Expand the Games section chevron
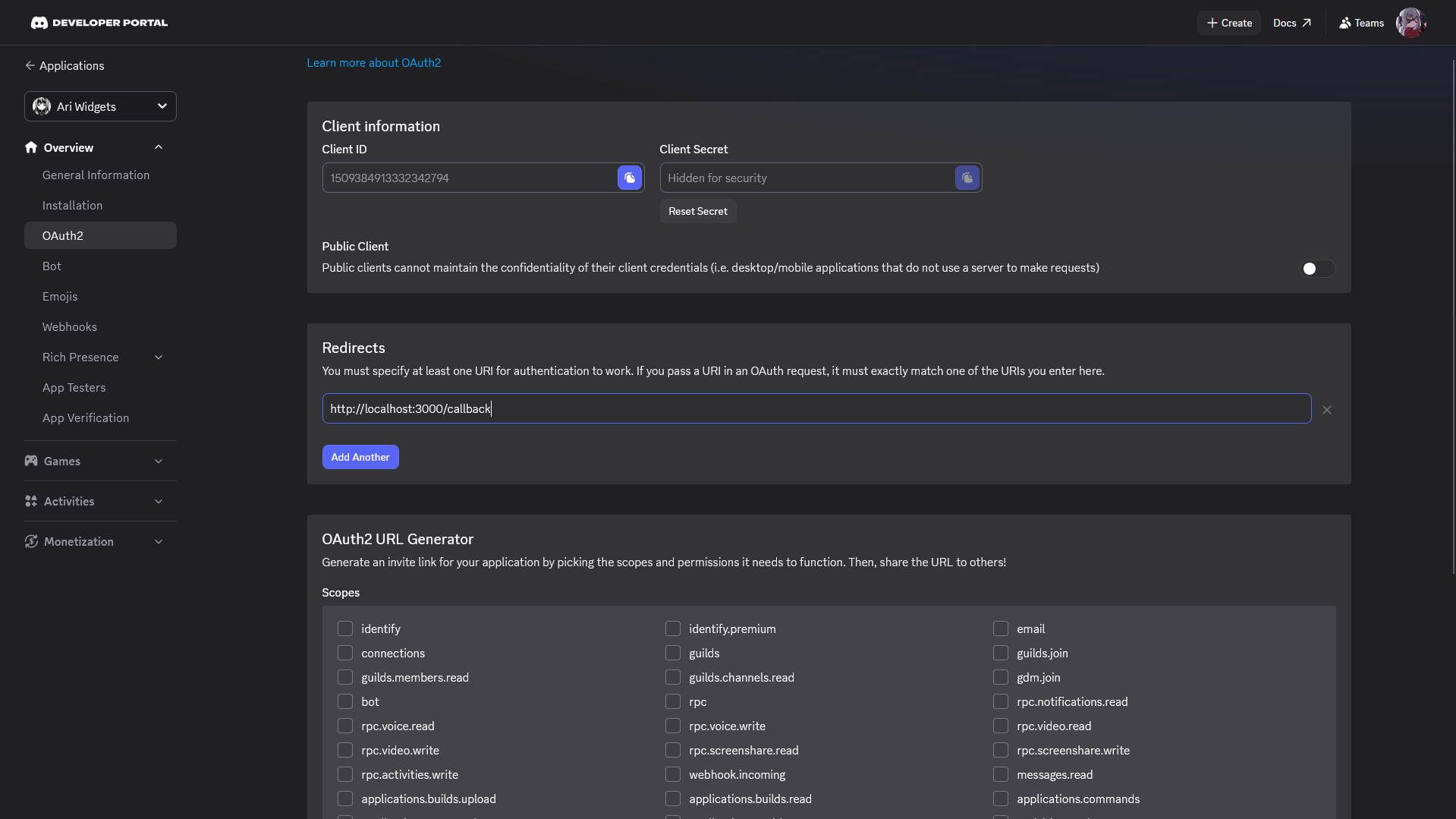 [159, 461]
